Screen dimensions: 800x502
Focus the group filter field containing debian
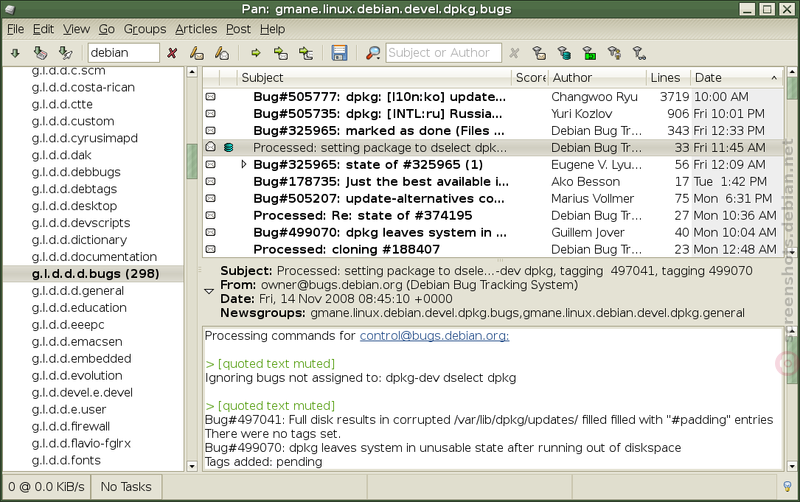pos(123,53)
